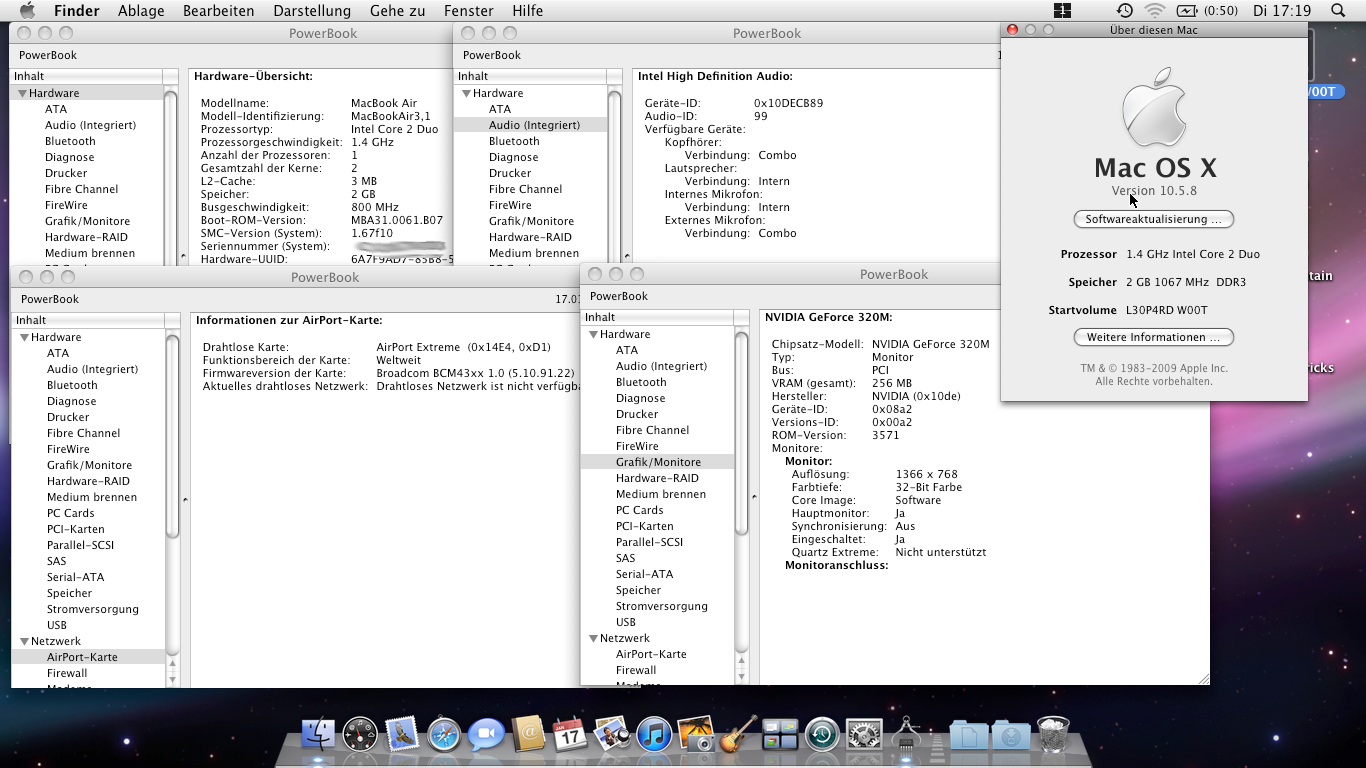Viewport: 1366px width, 768px height.
Task: Select FireWire in Hardware-Übersicht window
Action: tap(66, 205)
